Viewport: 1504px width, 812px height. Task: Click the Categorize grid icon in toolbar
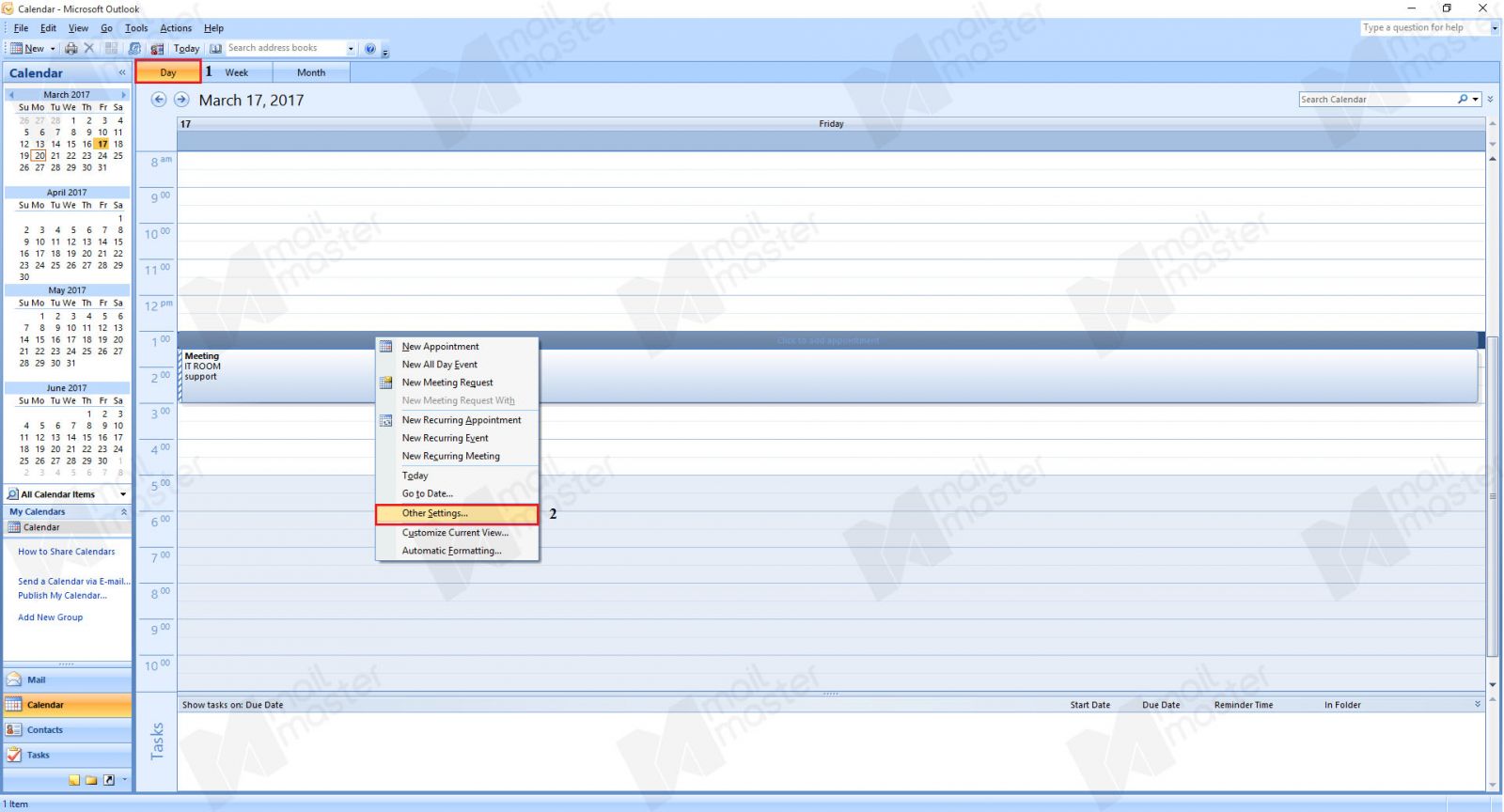tap(112, 48)
